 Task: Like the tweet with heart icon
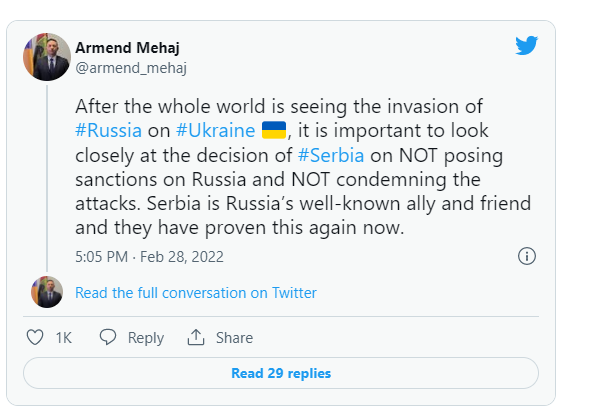[34, 338]
